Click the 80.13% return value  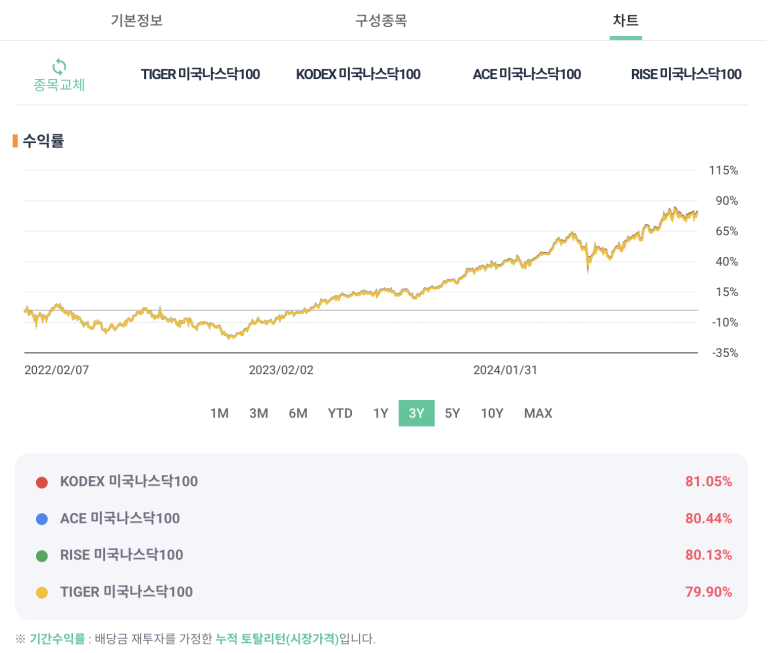coord(708,555)
